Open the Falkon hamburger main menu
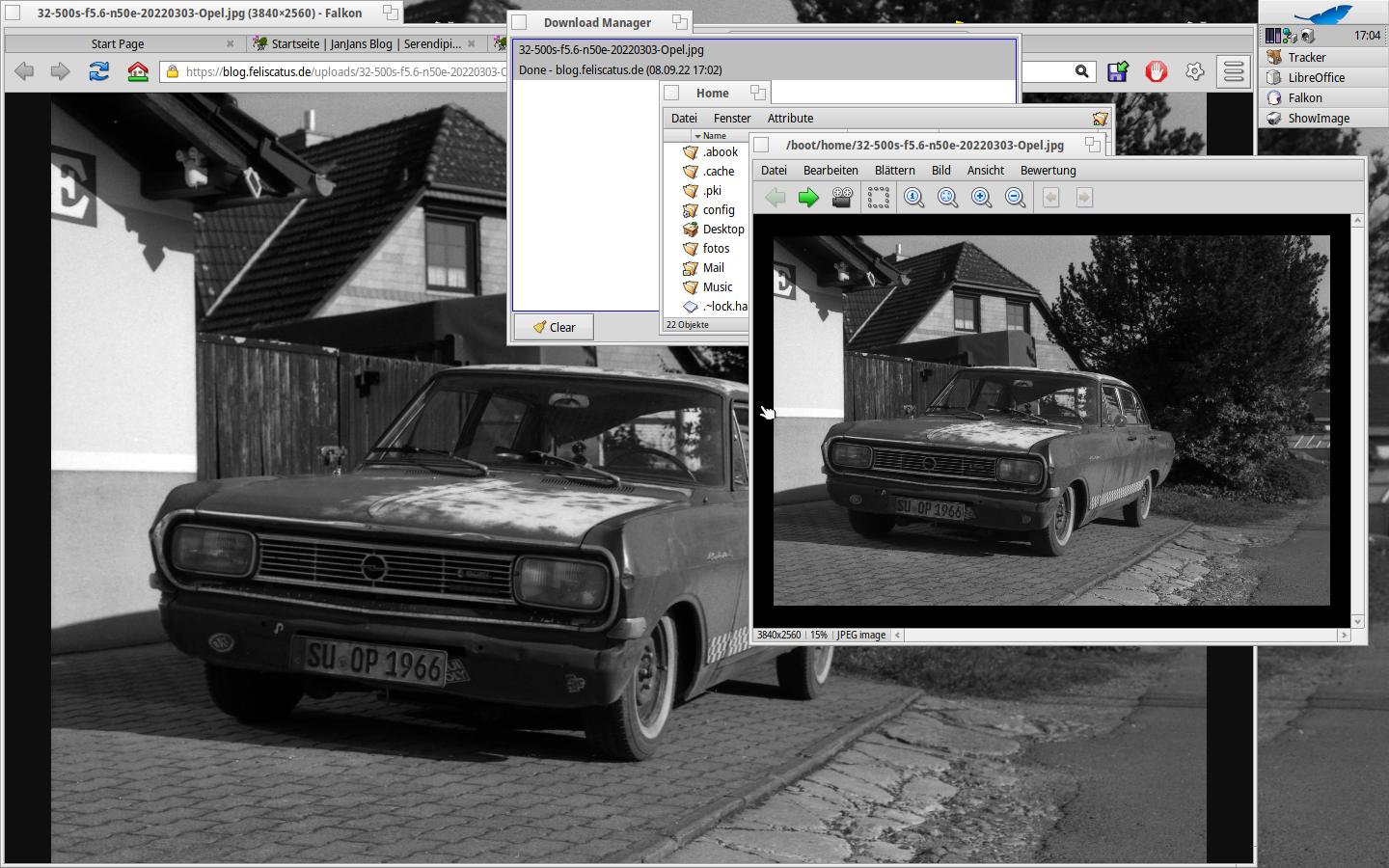Viewport: 1389px width, 868px height. [x=1234, y=71]
